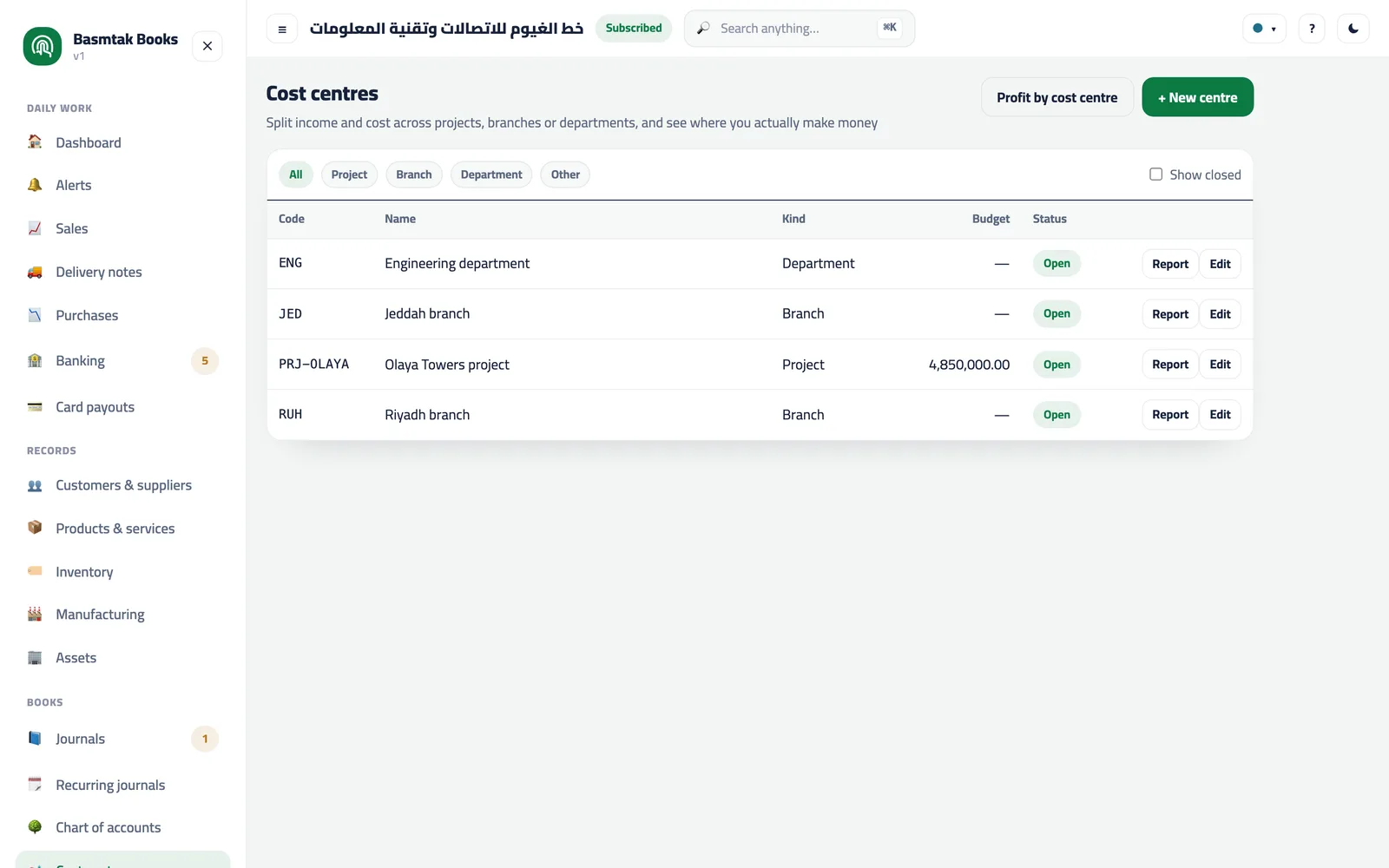The image size is (1389, 868).
Task: Click the PRJ-OLAYA code cell
Action: click(x=313, y=365)
